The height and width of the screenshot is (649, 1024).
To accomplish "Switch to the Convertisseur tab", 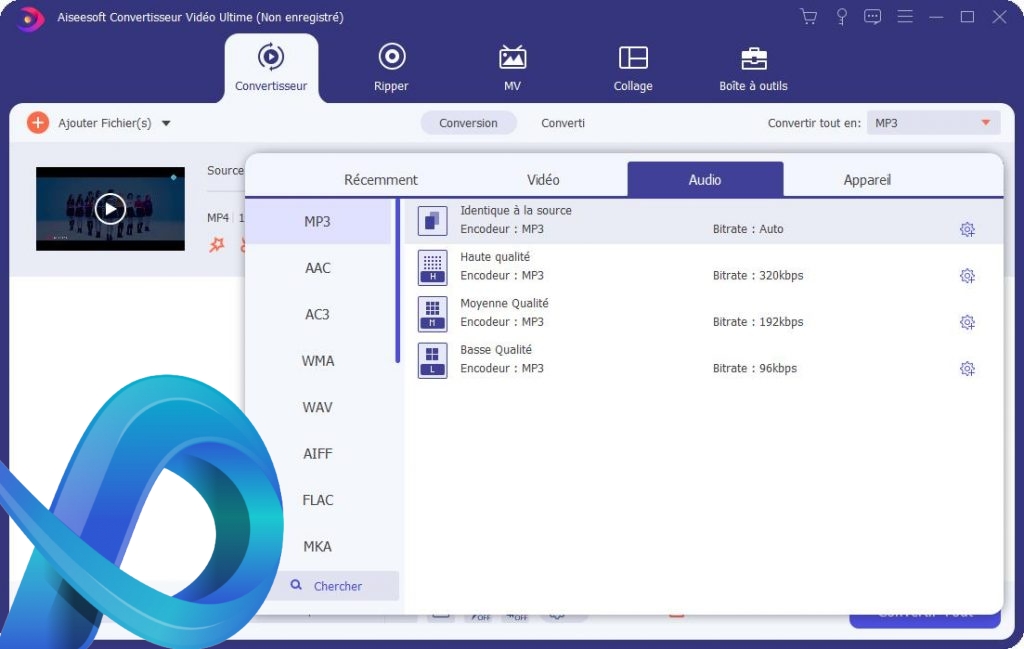I will pos(271,68).
